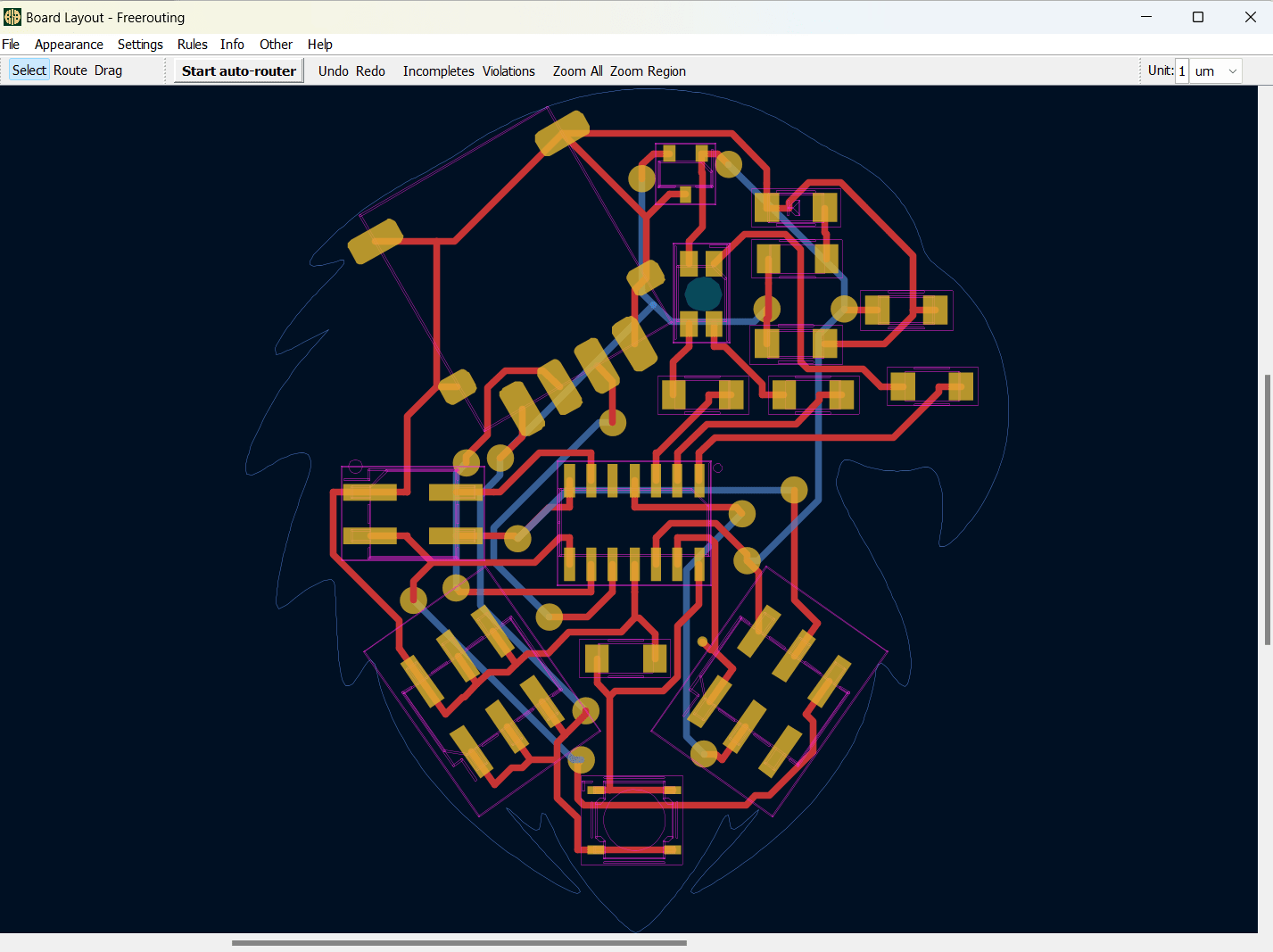The image size is (1273, 952).
Task: Click the Freerouting app icon in title bar
Action: pyautogui.click(x=12, y=17)
